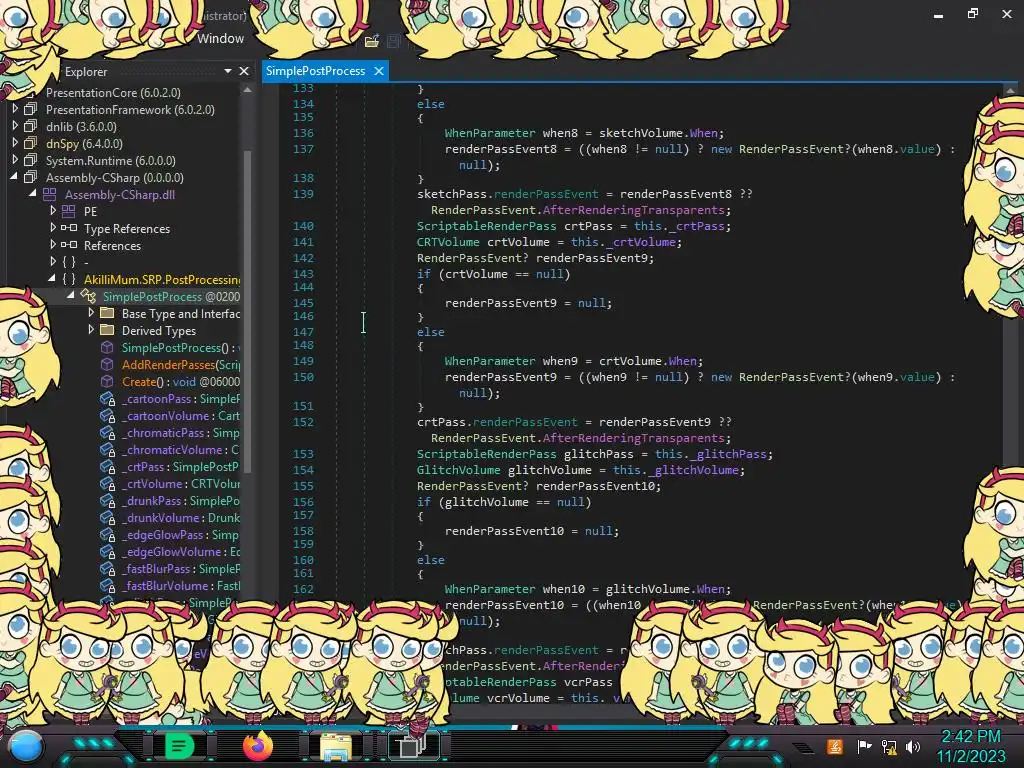Follow the WhenParameter type link on line 149
This screenshot has height=768, width=1024.
(490, 360)
